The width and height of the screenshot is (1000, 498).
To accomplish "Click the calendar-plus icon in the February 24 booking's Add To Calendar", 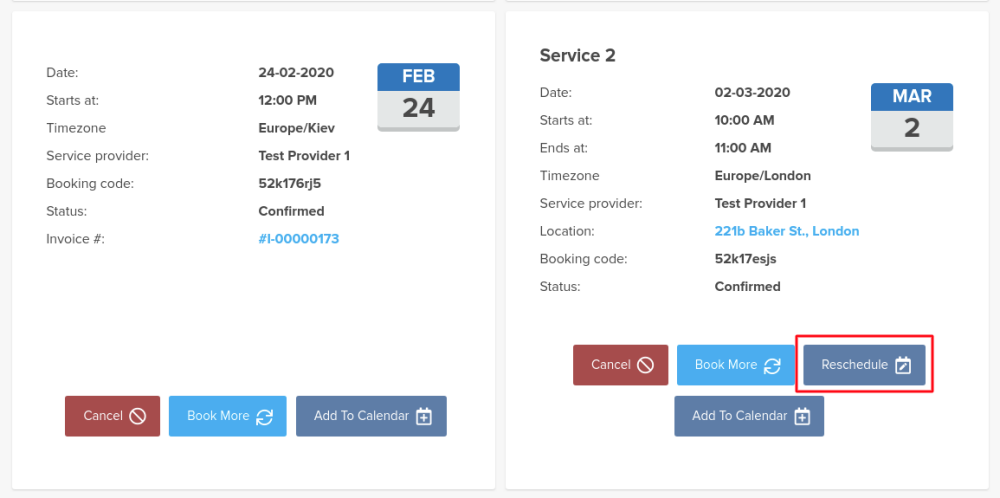I will coord(423,416).
